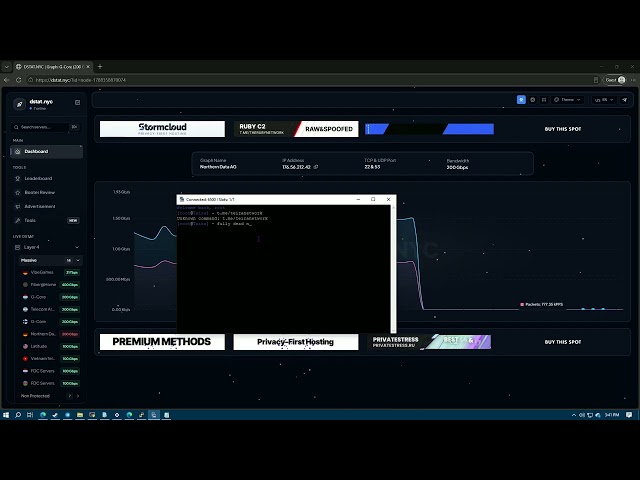
Task: Click the device icon in address bar
Action: pyautogui.click(x=596, y=80)
